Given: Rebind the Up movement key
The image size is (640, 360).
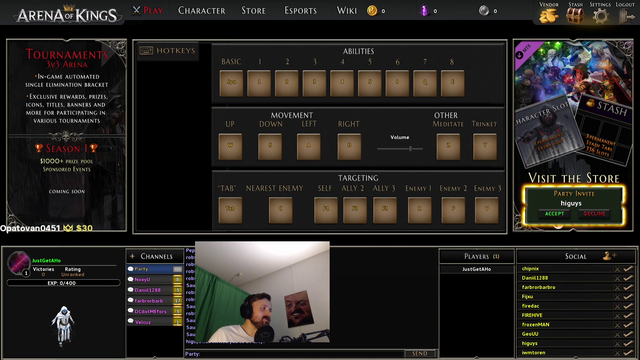Looking at the screenshot, I should (230, 147).
